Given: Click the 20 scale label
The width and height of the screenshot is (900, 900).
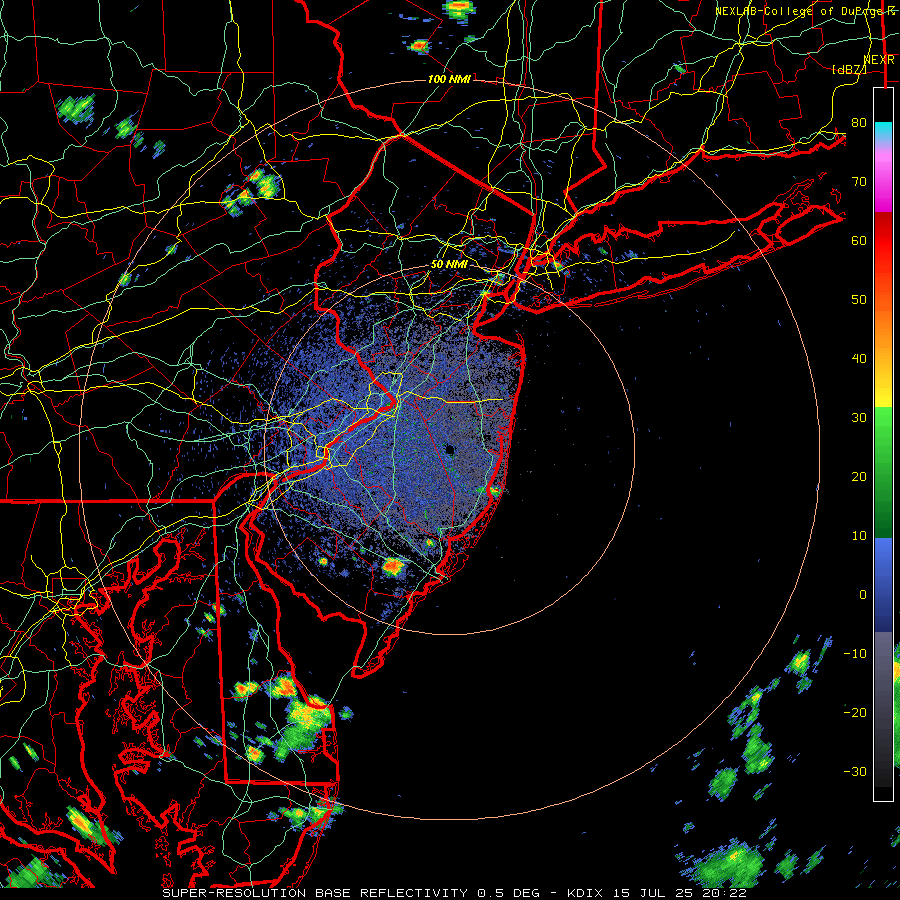Looking at the screenshot, I should 859,476.
